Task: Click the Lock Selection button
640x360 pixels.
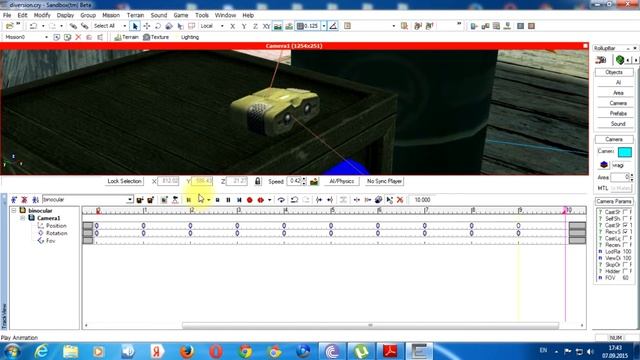Action: pos(124,181)
